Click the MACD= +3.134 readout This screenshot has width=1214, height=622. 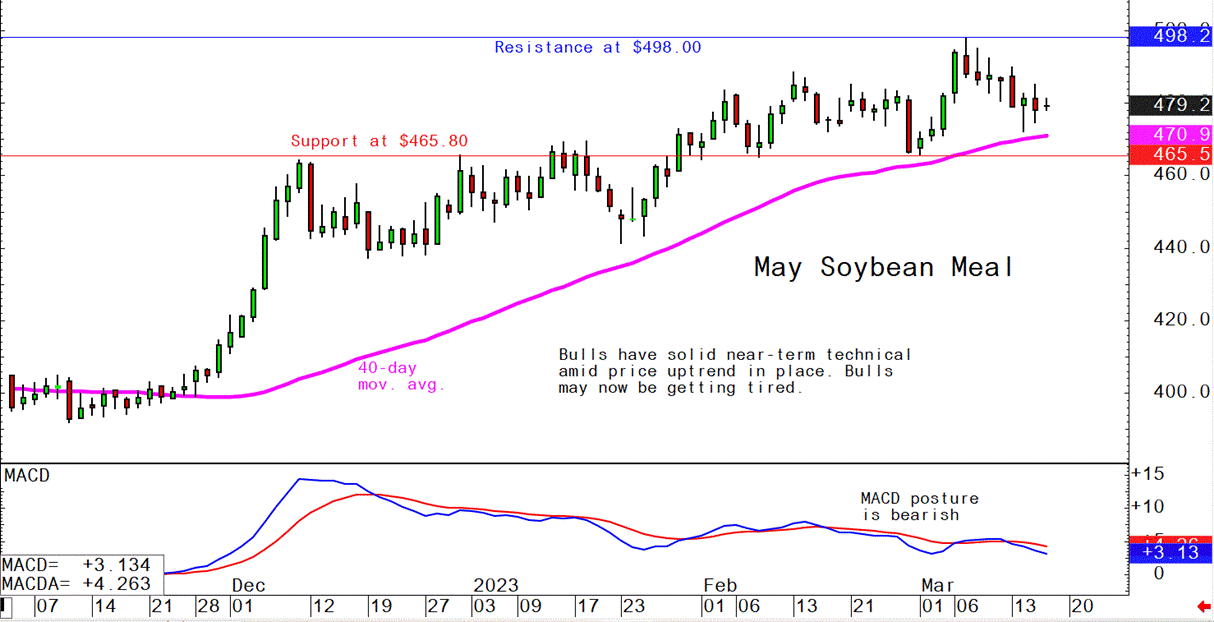coord(76,567)
